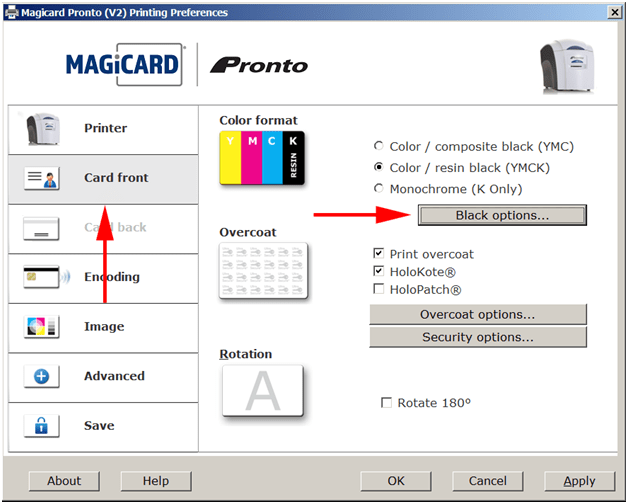The image size is (628, 504).
Task: Switch to the Card front tab
Action: click(103, 179)
